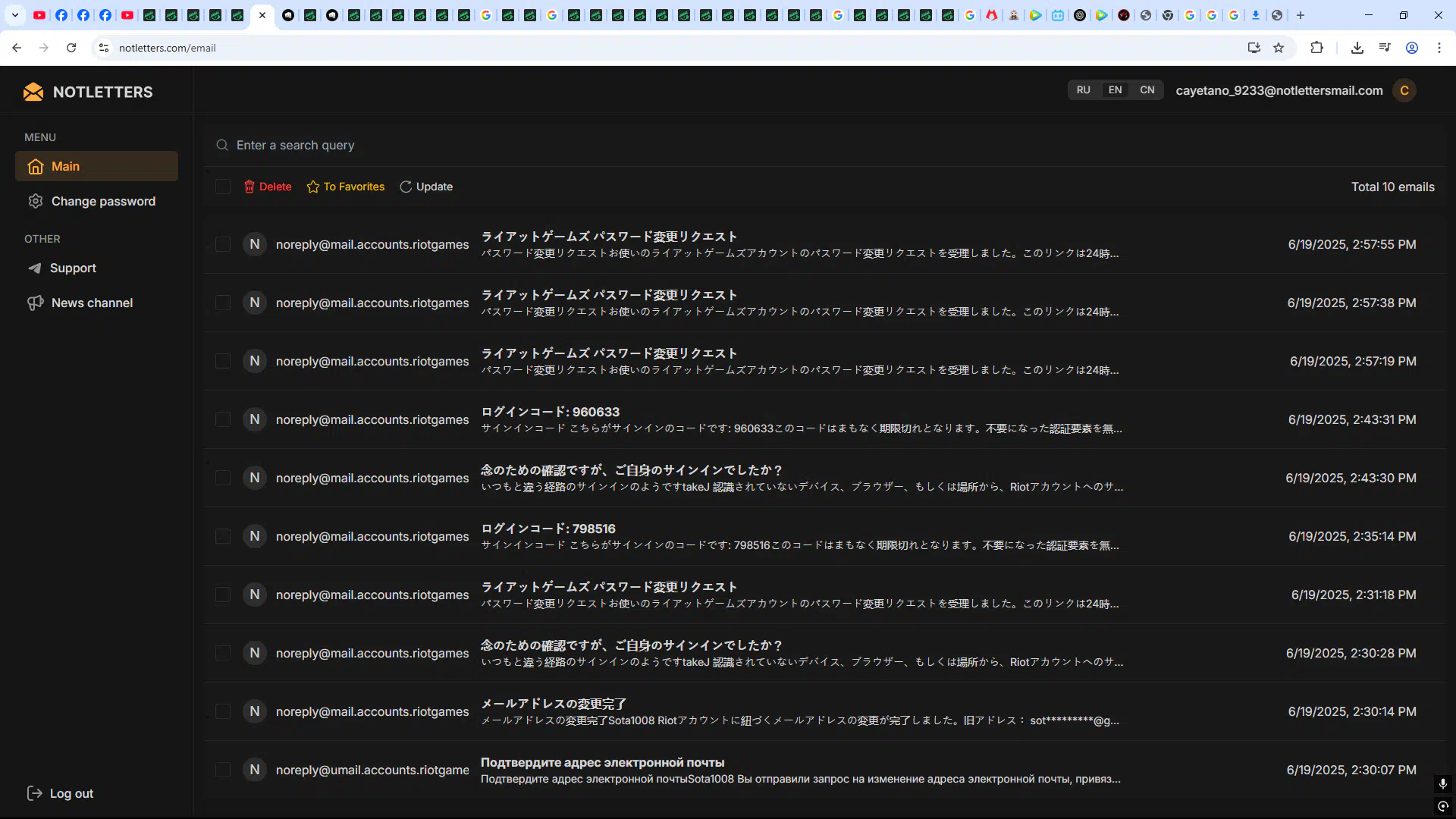
Task: Click the search query input field
Action: [x=827, y=145]
